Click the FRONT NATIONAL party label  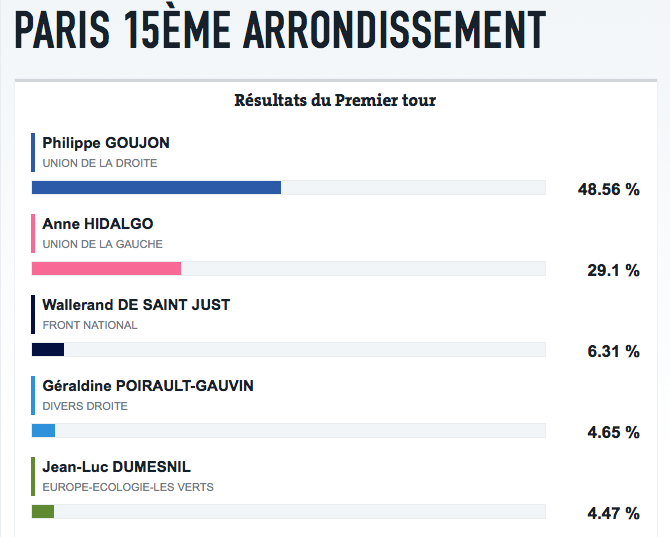pyautogui.click(x=90, y=325)
